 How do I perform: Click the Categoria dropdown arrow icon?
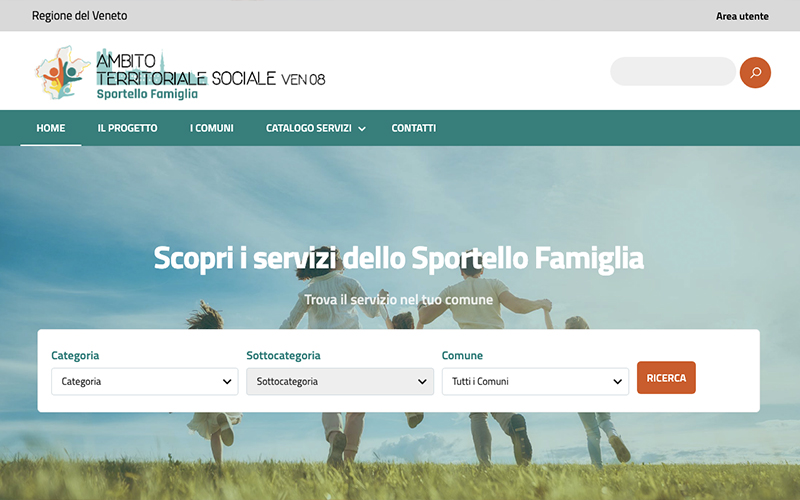coord(227,382)
